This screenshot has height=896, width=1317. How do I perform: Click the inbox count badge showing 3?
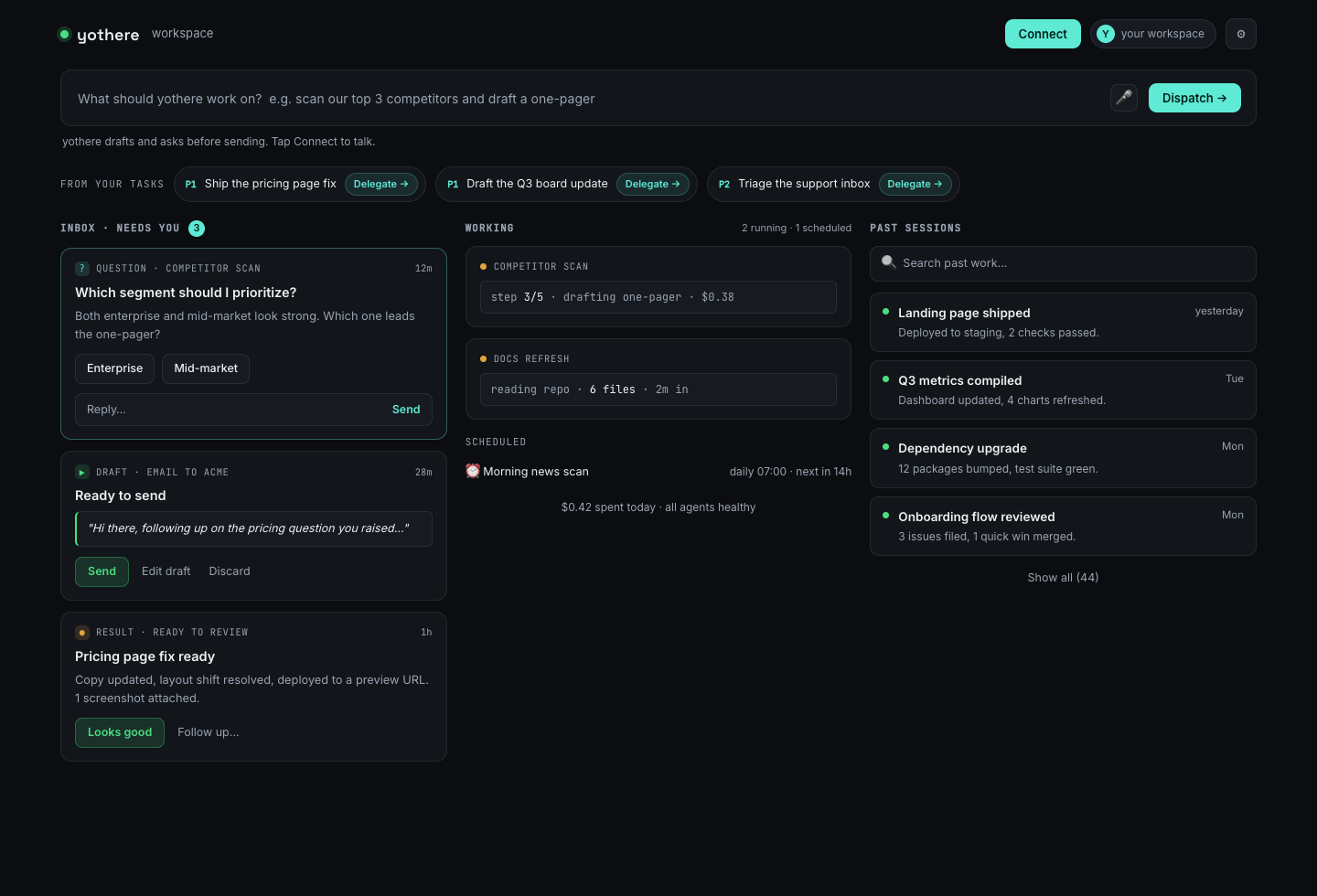point(197,229)
